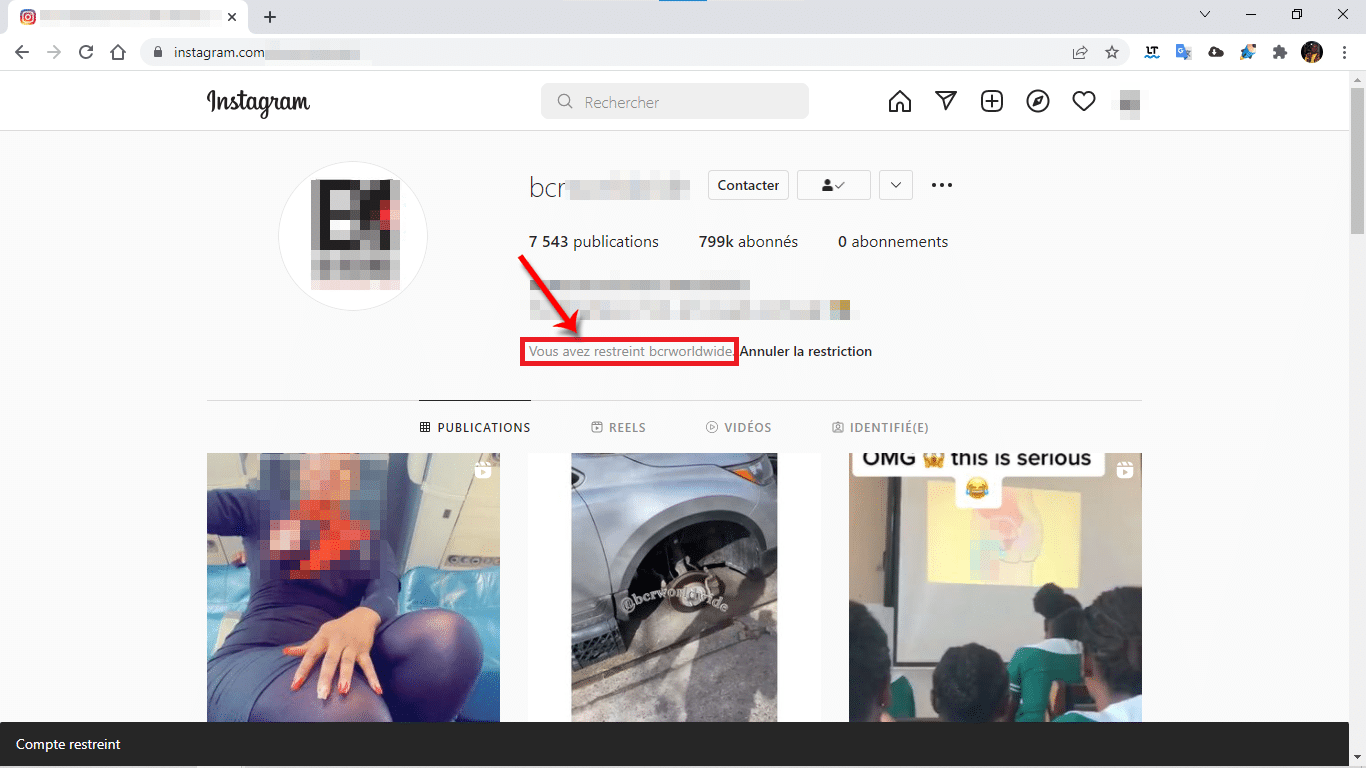Open the profile picture of bcr account
1366x768 pixels.
coord(353,236)
